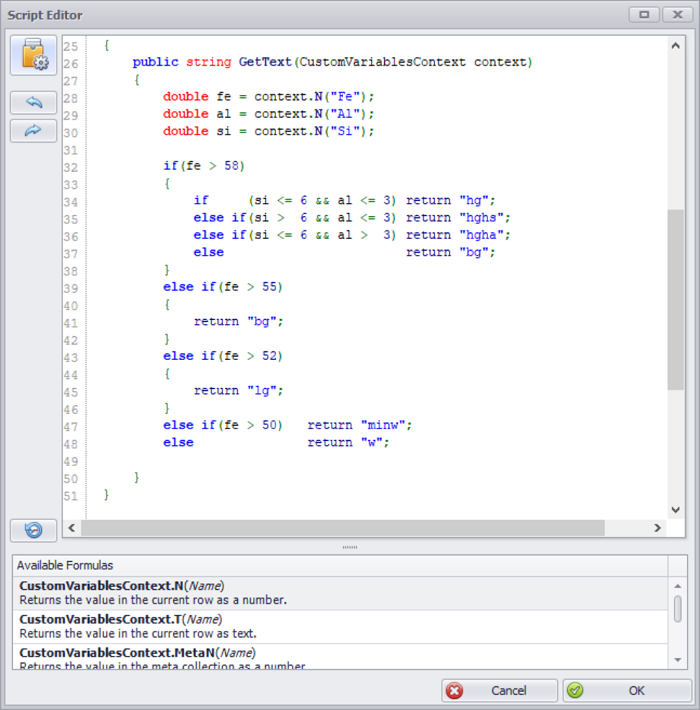Click the OK button
This screenshot has width=700, height=710.
(x=627, y=691)
